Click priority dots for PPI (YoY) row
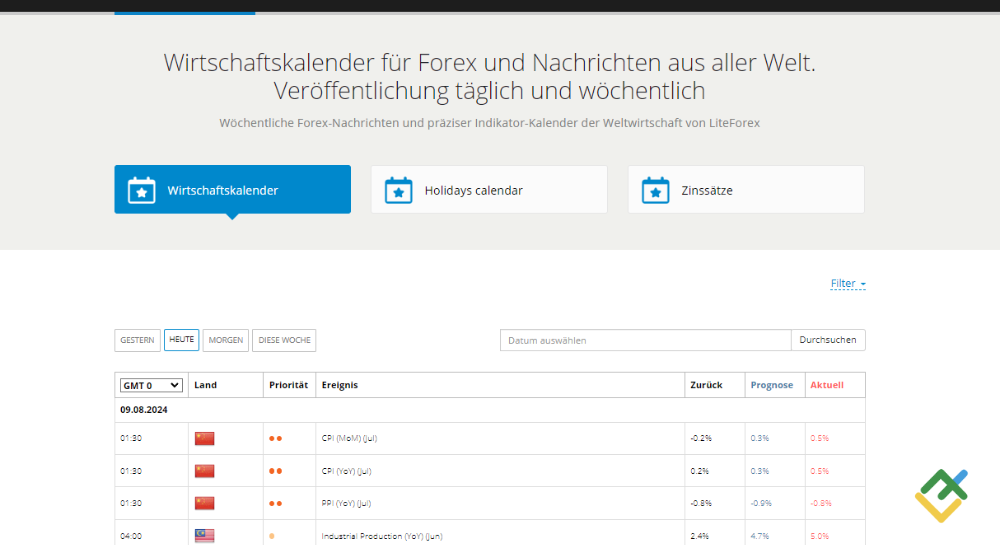Viewport: 1000px width, 545px height. pyautogui.click(x=276, y=504)
